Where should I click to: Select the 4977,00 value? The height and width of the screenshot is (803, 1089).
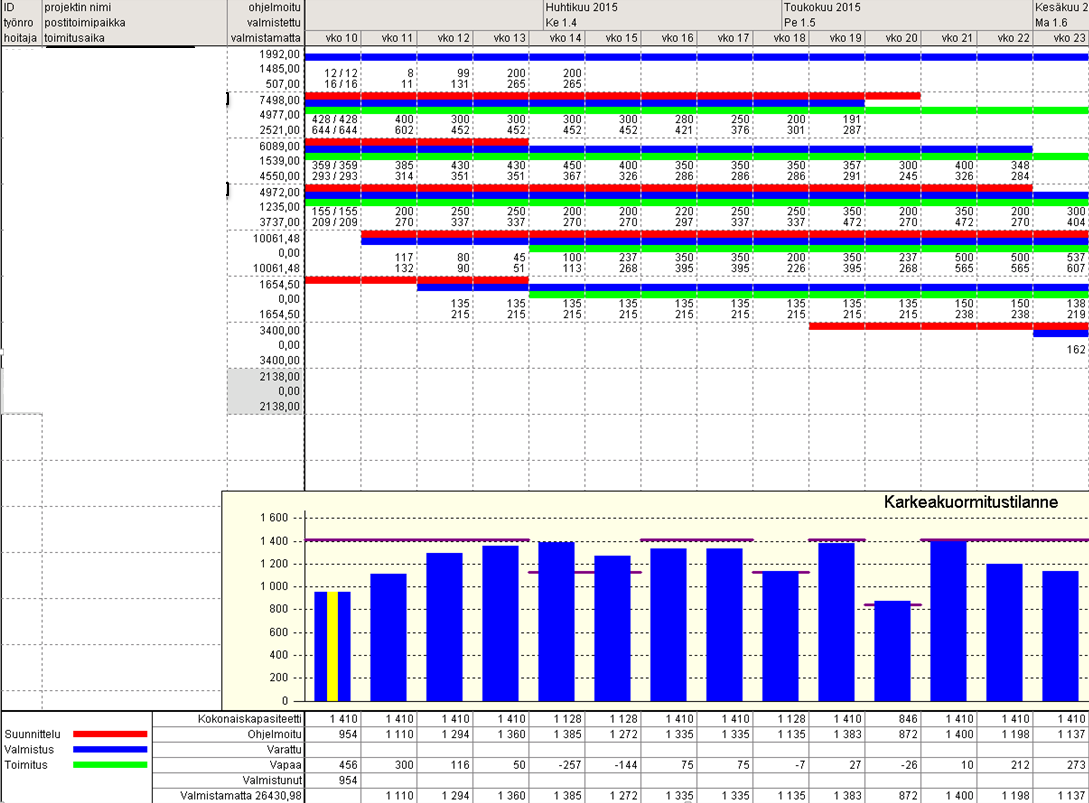point(280,115)
